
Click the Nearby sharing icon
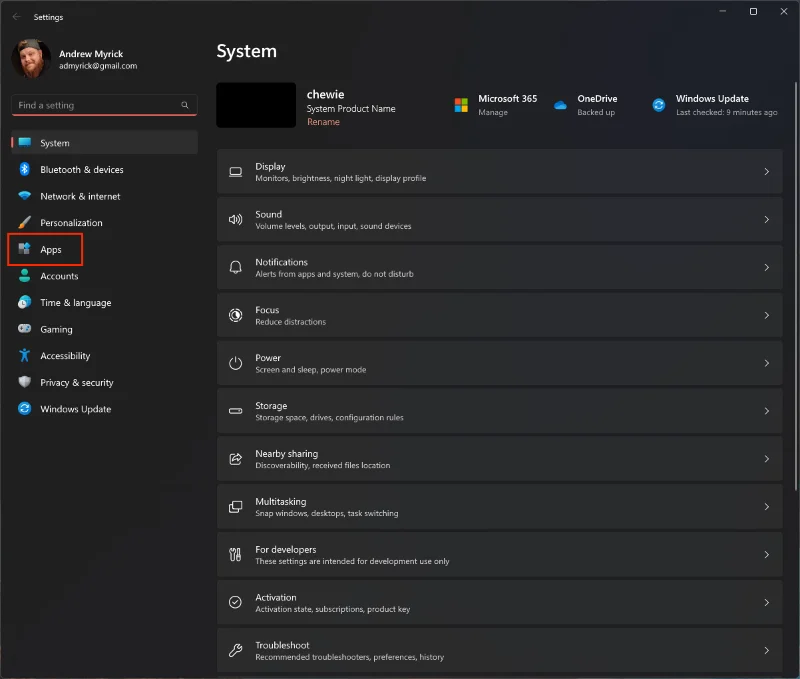click(235, 459)
